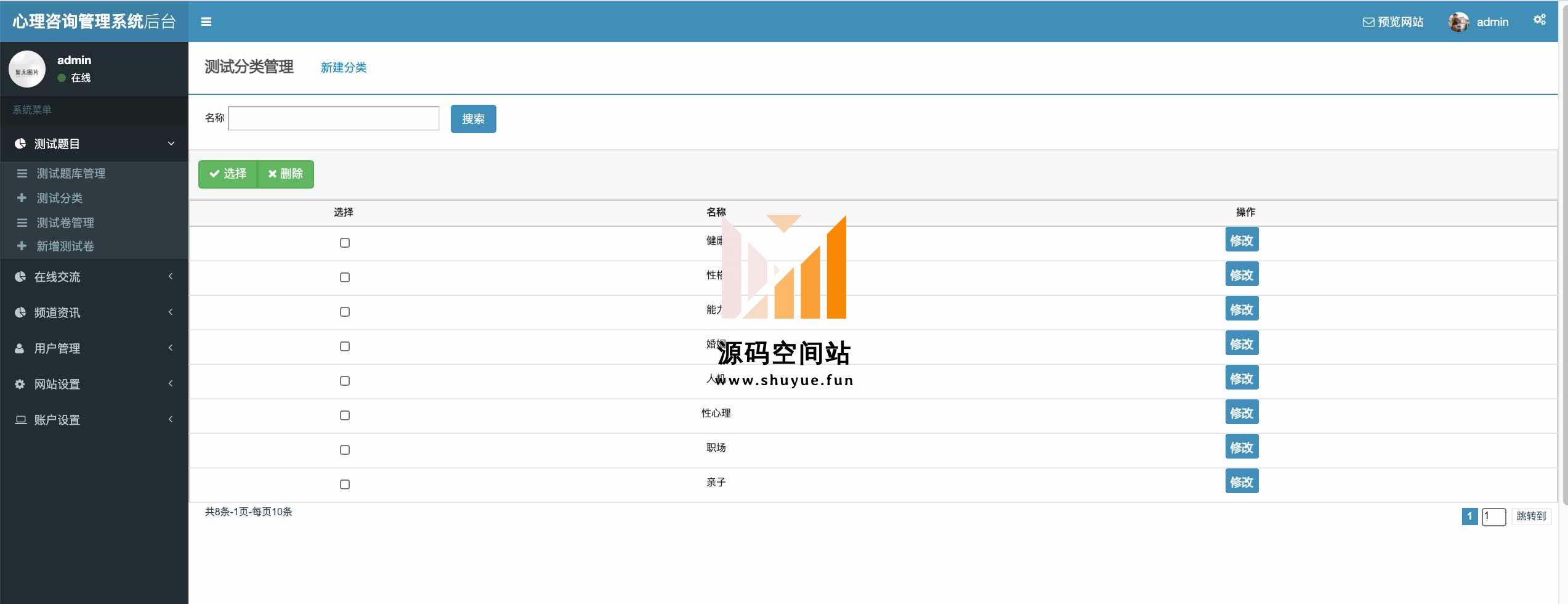Image resolution: width=1568 pixels, height=604 pixels.
Task: Open the gears settings icon in header
Action: coord(1540,20)
